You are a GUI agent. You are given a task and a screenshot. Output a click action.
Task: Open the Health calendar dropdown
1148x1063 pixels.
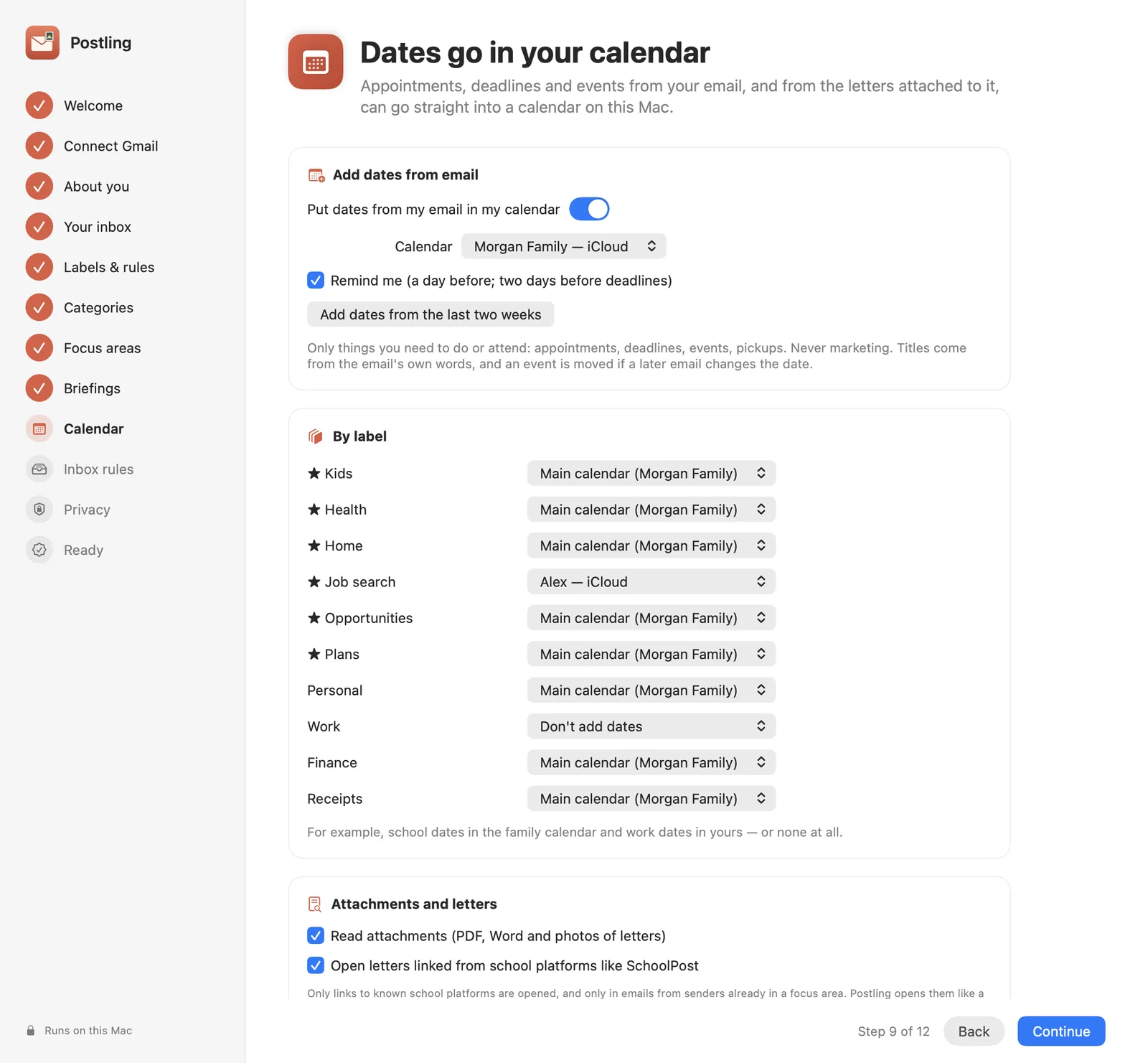651,510
